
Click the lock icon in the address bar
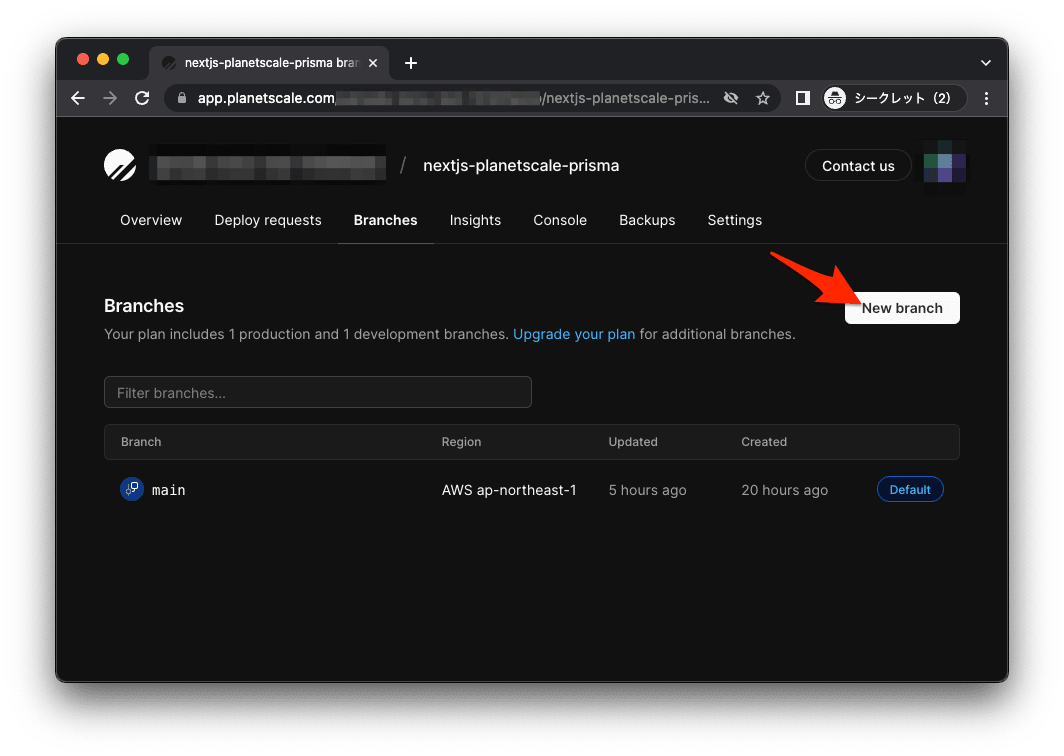(182, 98)
